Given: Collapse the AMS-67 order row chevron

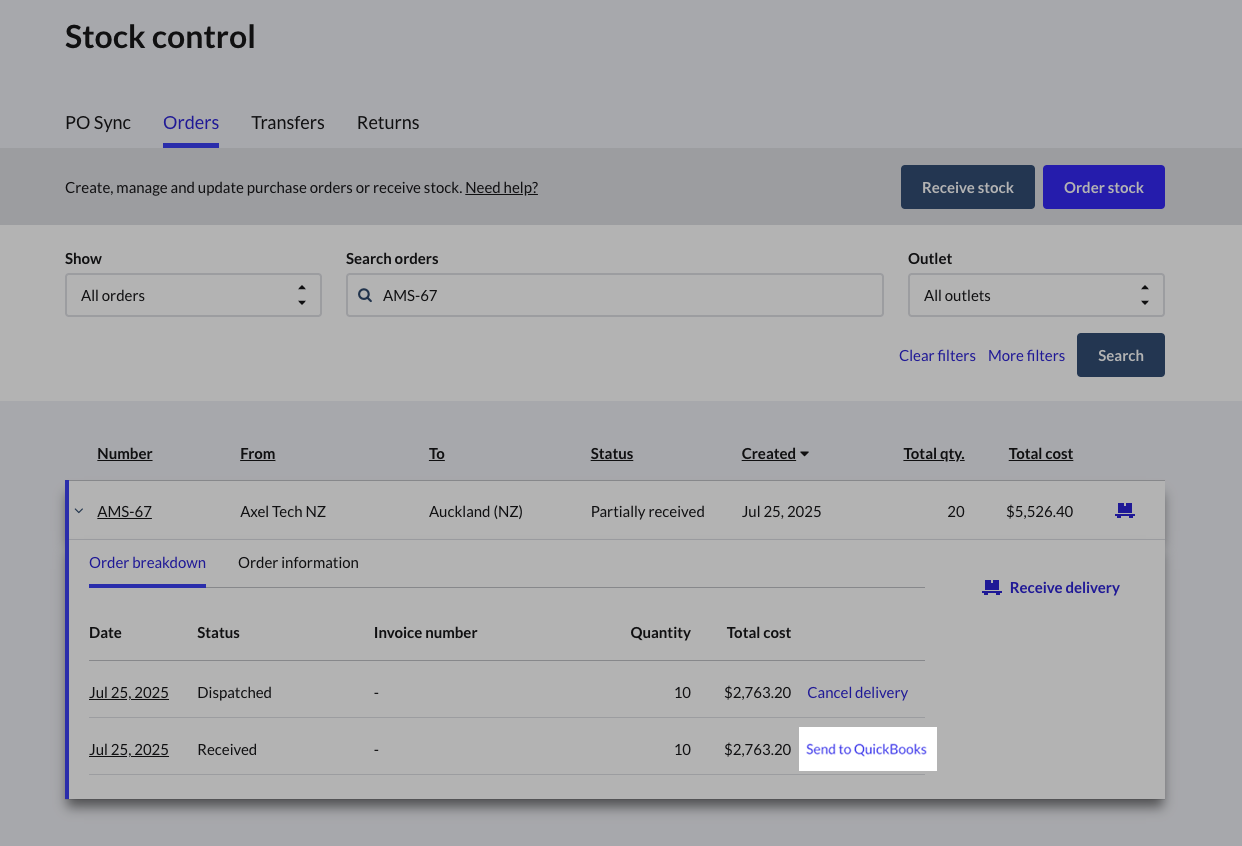Looking at the screenshot, I should click(79, 511).
